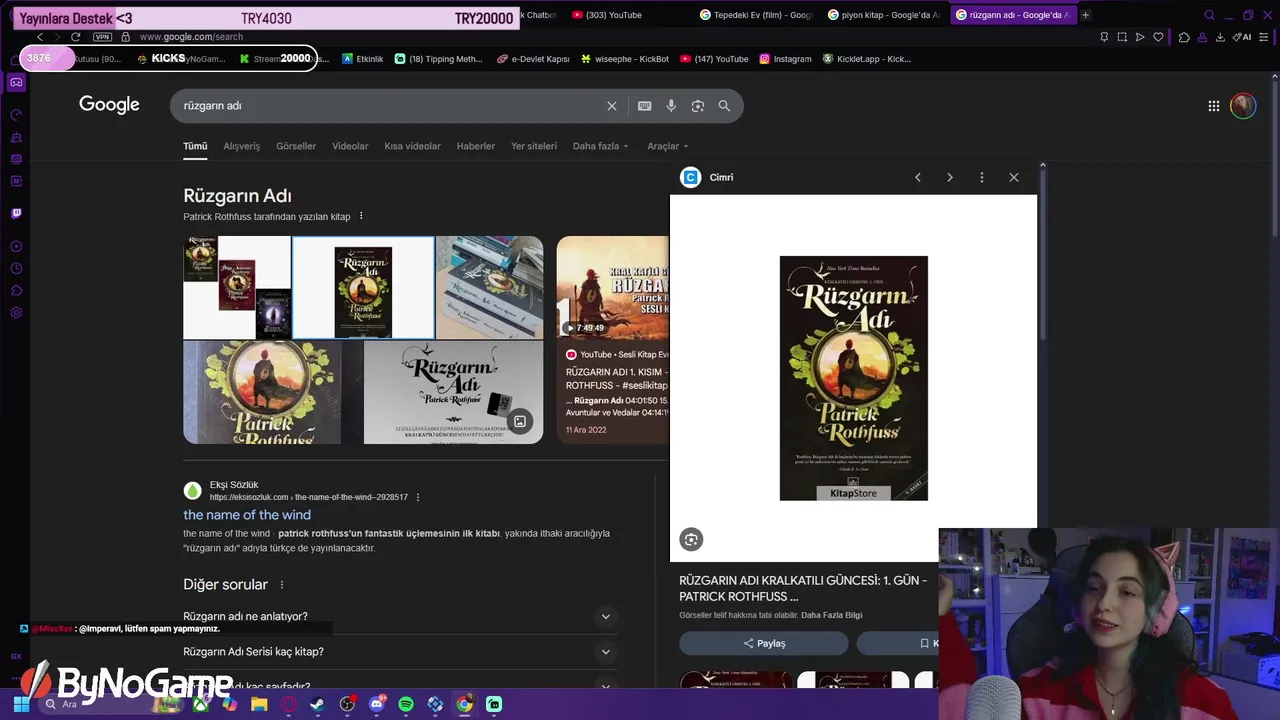Reload the page in browser toolbar
Image resolution: width=1280 pixels, height=720 pixels.
pos(75,37)
